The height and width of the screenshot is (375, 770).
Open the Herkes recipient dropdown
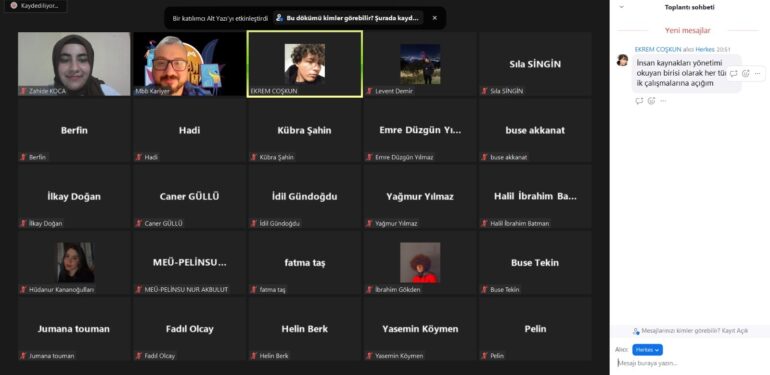tap(647, 350)
